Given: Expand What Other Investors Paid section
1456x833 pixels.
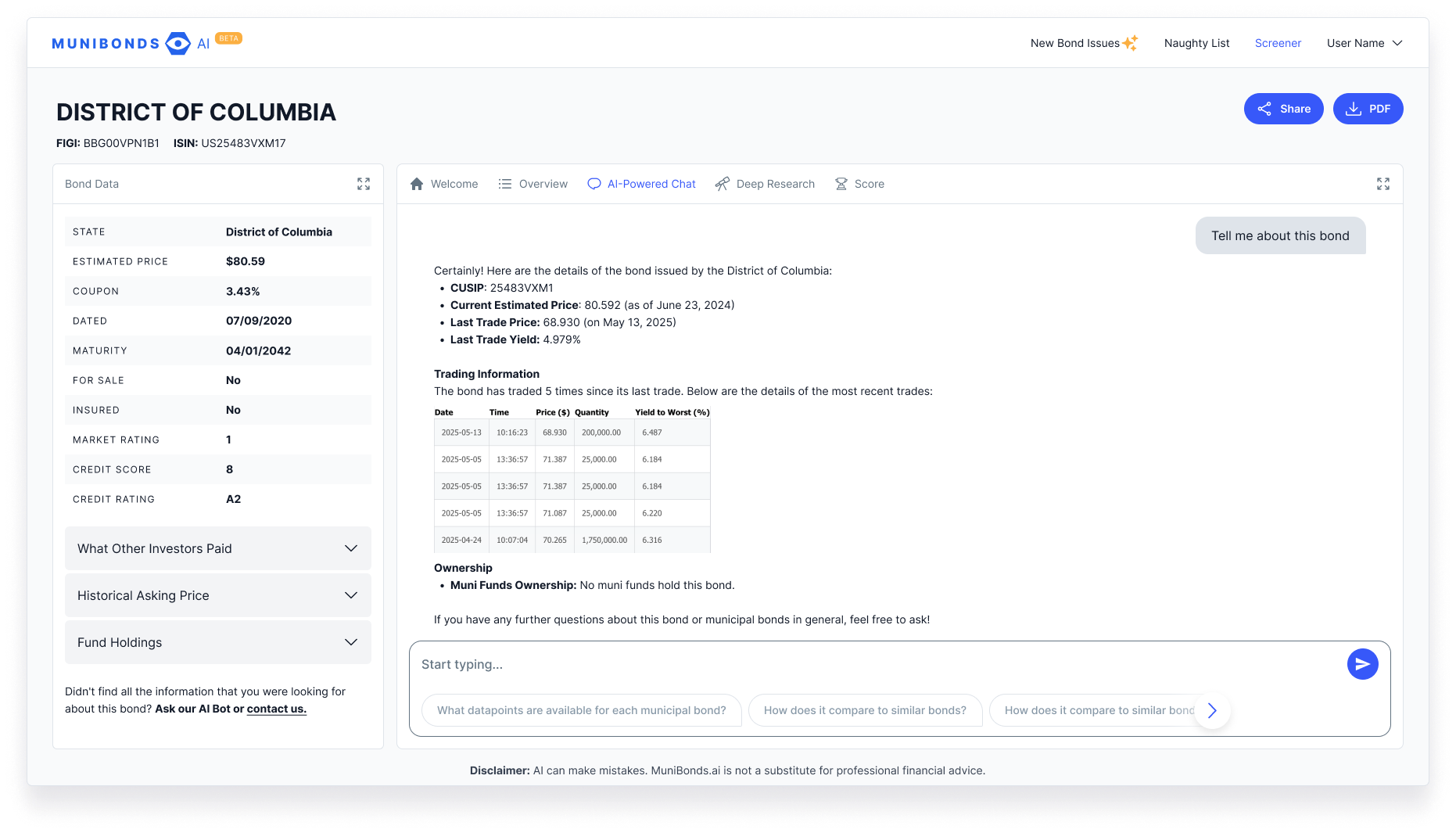Looking at the screenshot, I should tap(218, 548).
